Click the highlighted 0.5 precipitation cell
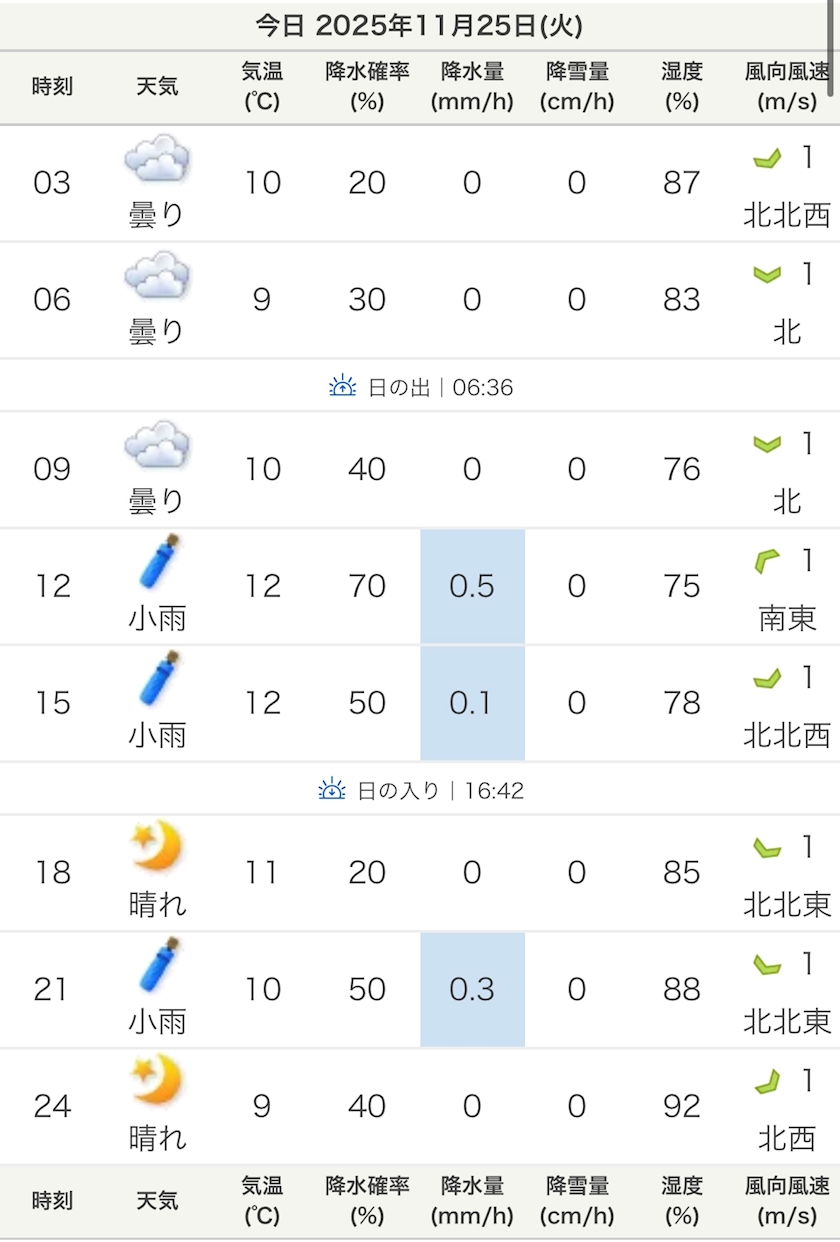 pyautogui.click(x=472, y=586)
